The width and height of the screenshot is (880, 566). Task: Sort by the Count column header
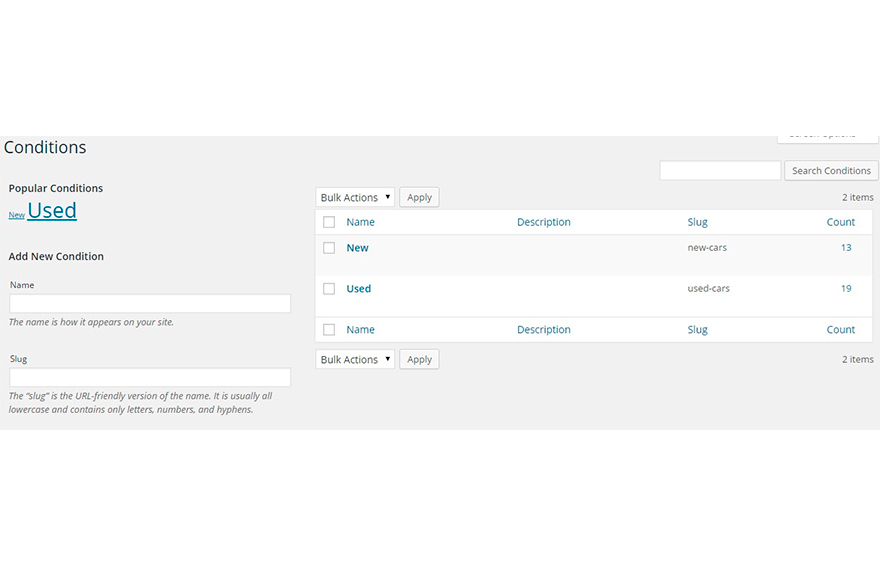840,222
